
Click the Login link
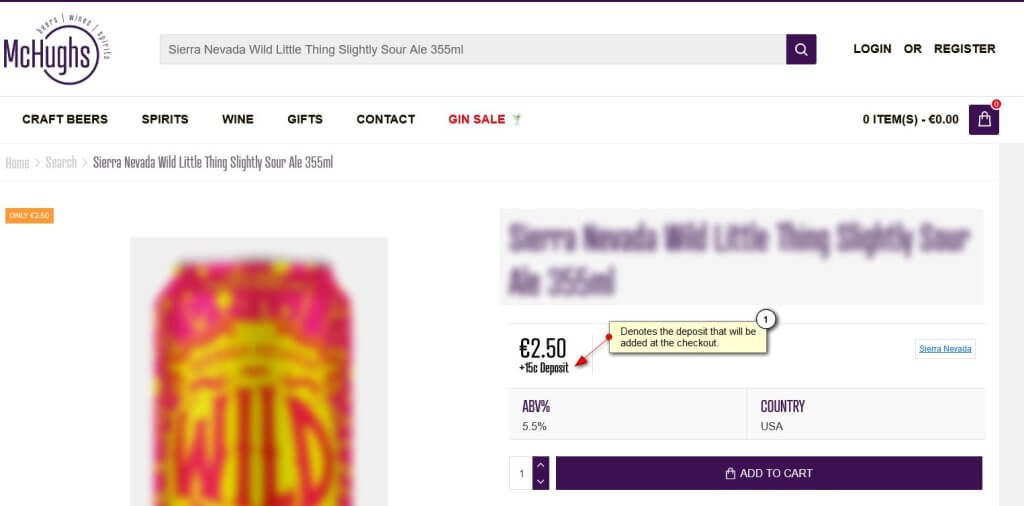872,49
